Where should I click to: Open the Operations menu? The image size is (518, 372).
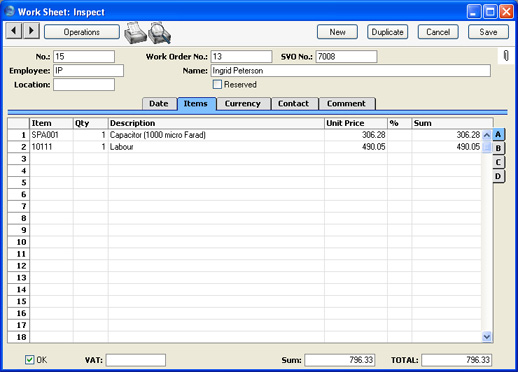[82, 32]
